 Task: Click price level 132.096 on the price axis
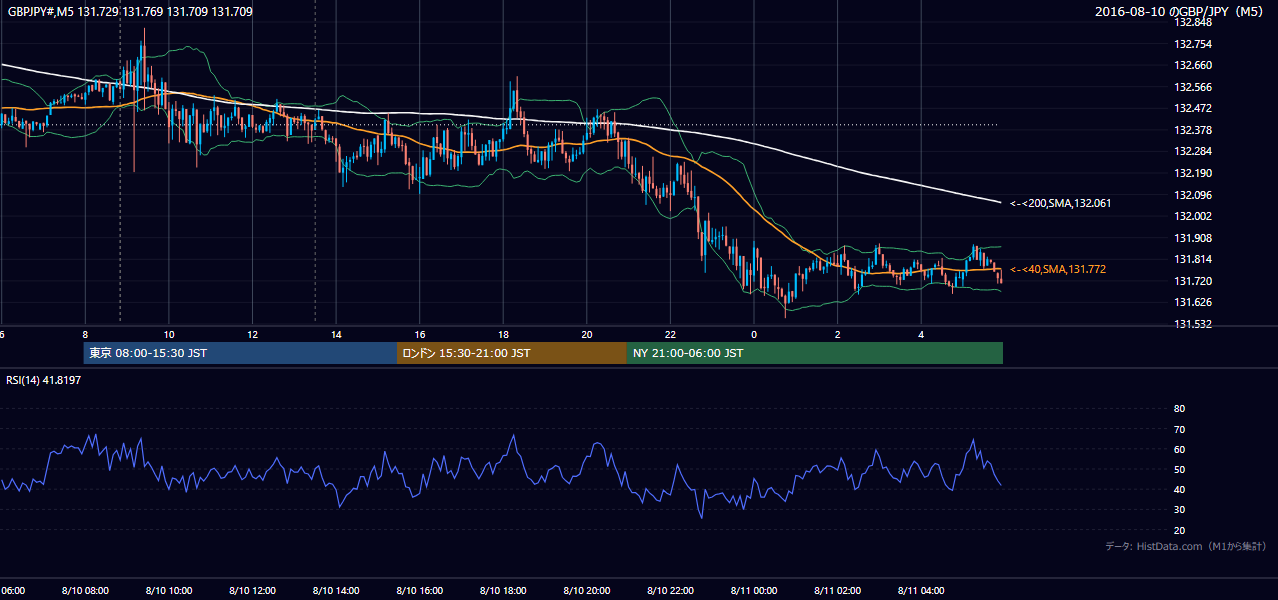coord(1192,195)
